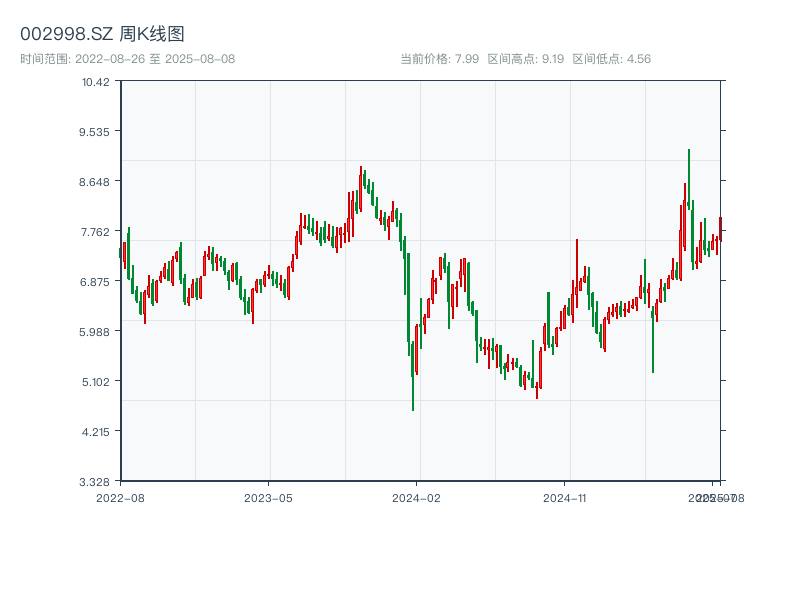Click the 2024-11 x-axis date label
Image resolution: width=800 pixels, height=600 pixels.
coord(566,497)
